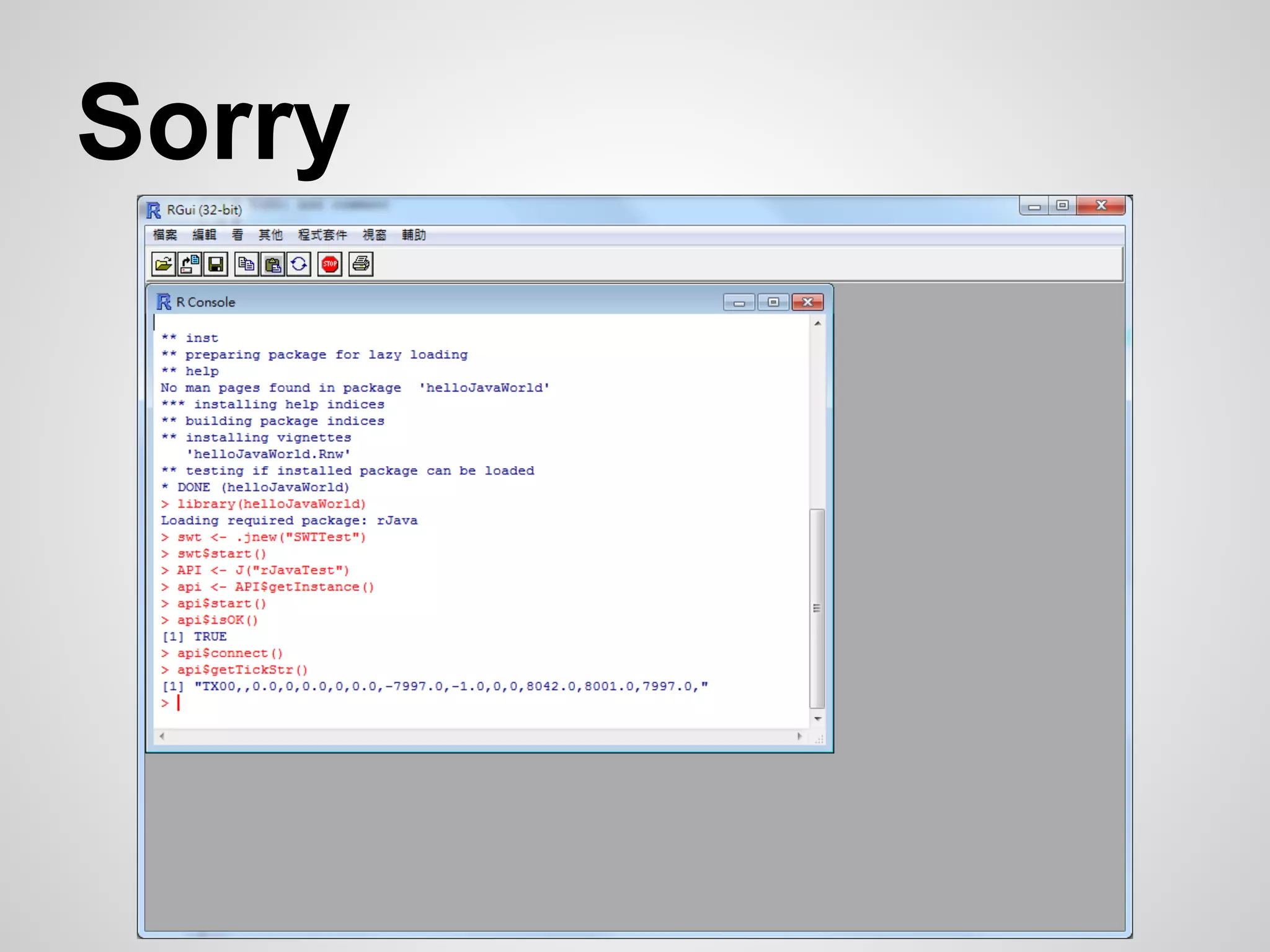Click the output '[1] TRUE'
This screenshot has height=952, width=1270.
tap(194, 637)
